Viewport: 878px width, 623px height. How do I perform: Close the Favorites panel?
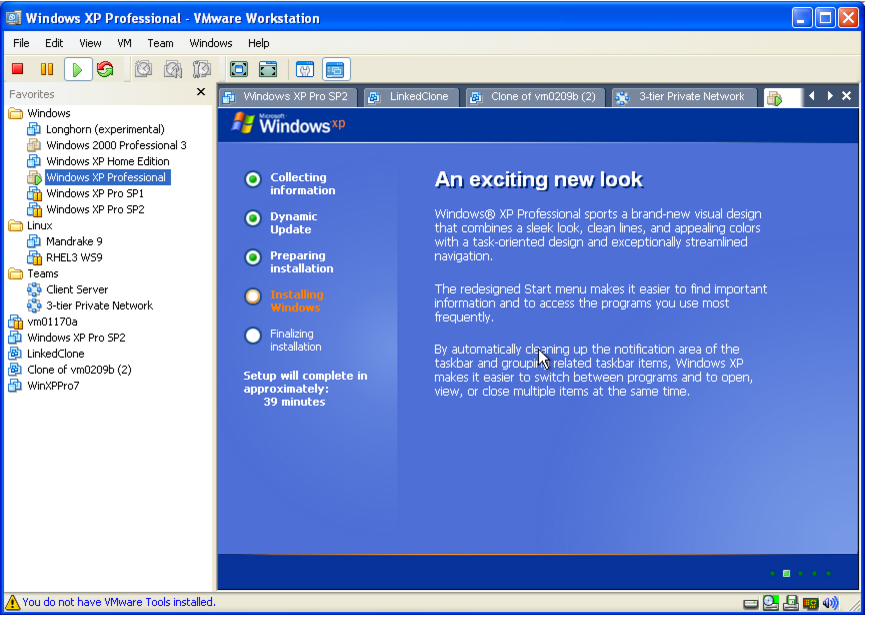(x=201, y=92)
